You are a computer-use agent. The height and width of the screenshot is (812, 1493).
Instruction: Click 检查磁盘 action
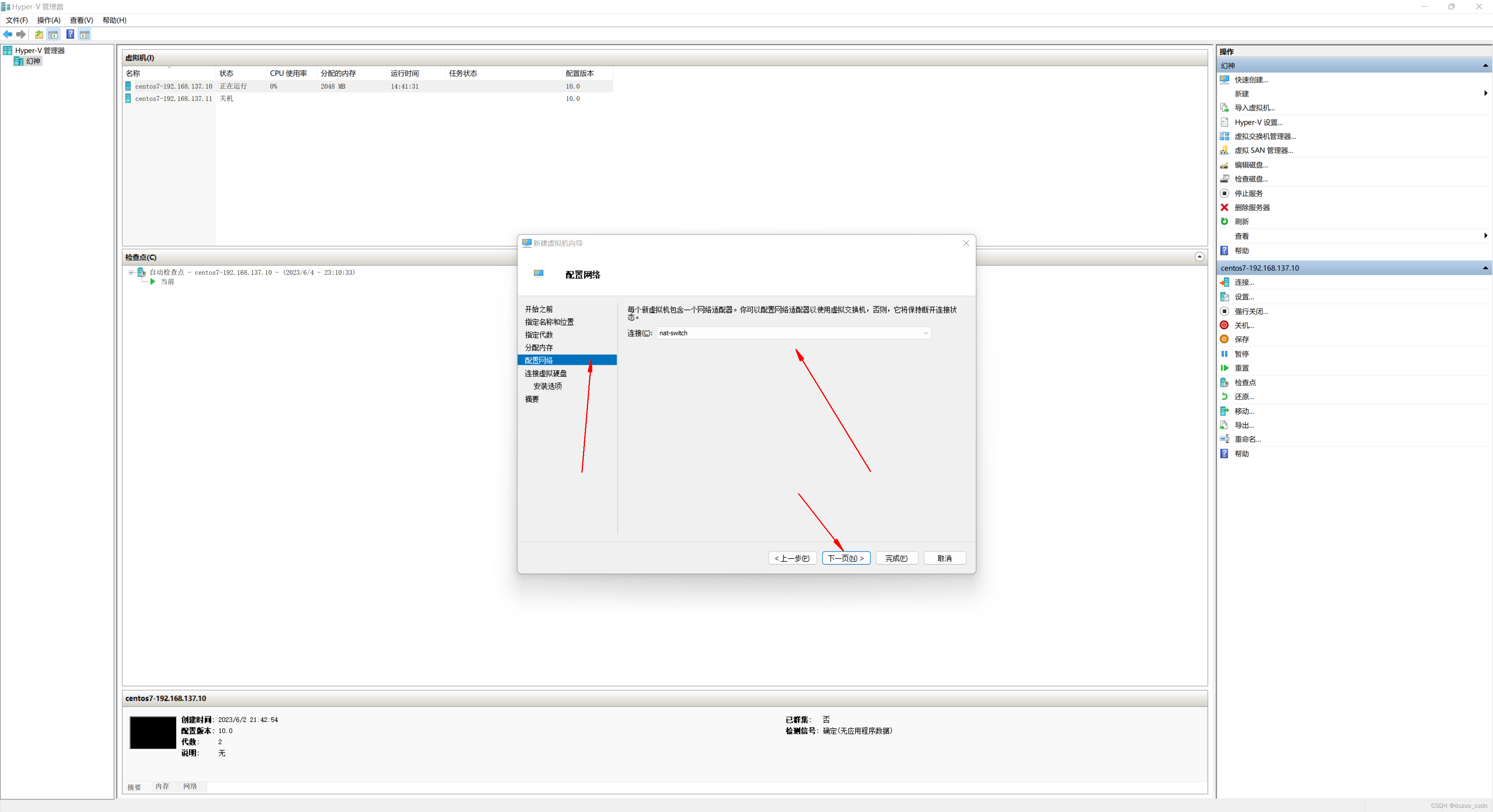click(x=1251, y=178)
